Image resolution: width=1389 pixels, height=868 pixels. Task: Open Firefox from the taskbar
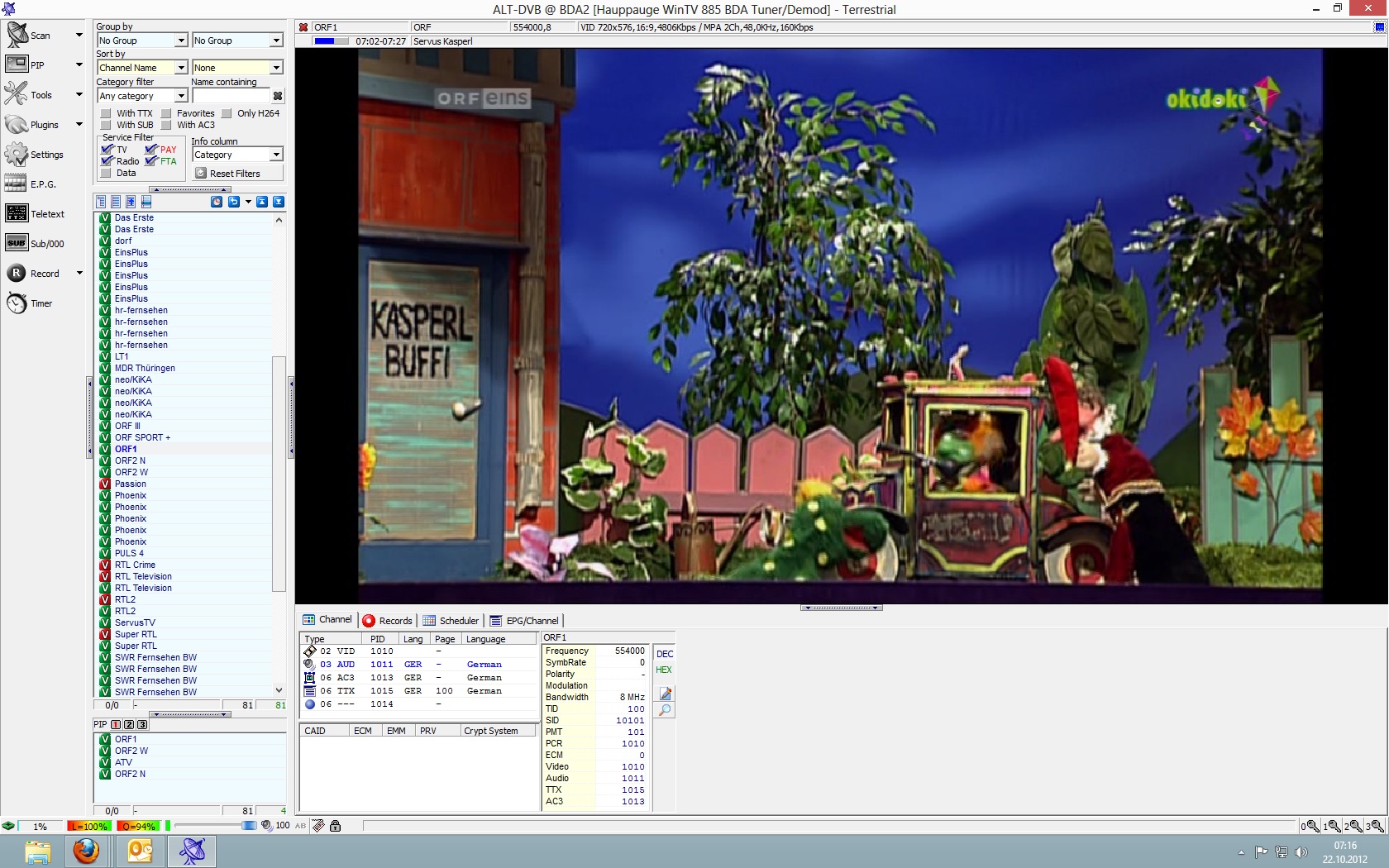coord(86,851)
